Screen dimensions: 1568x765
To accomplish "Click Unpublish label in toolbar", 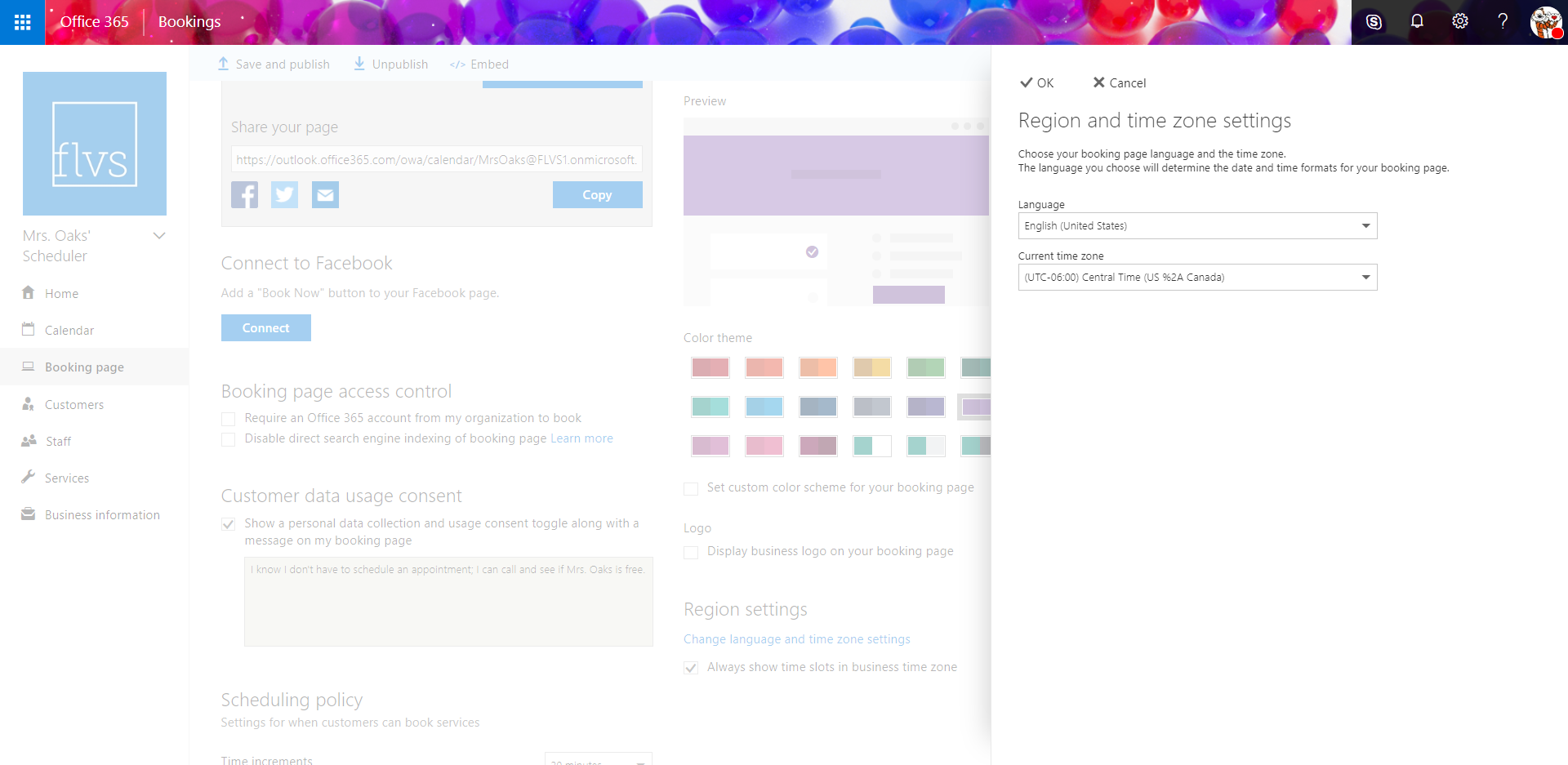I will [400, 64].
